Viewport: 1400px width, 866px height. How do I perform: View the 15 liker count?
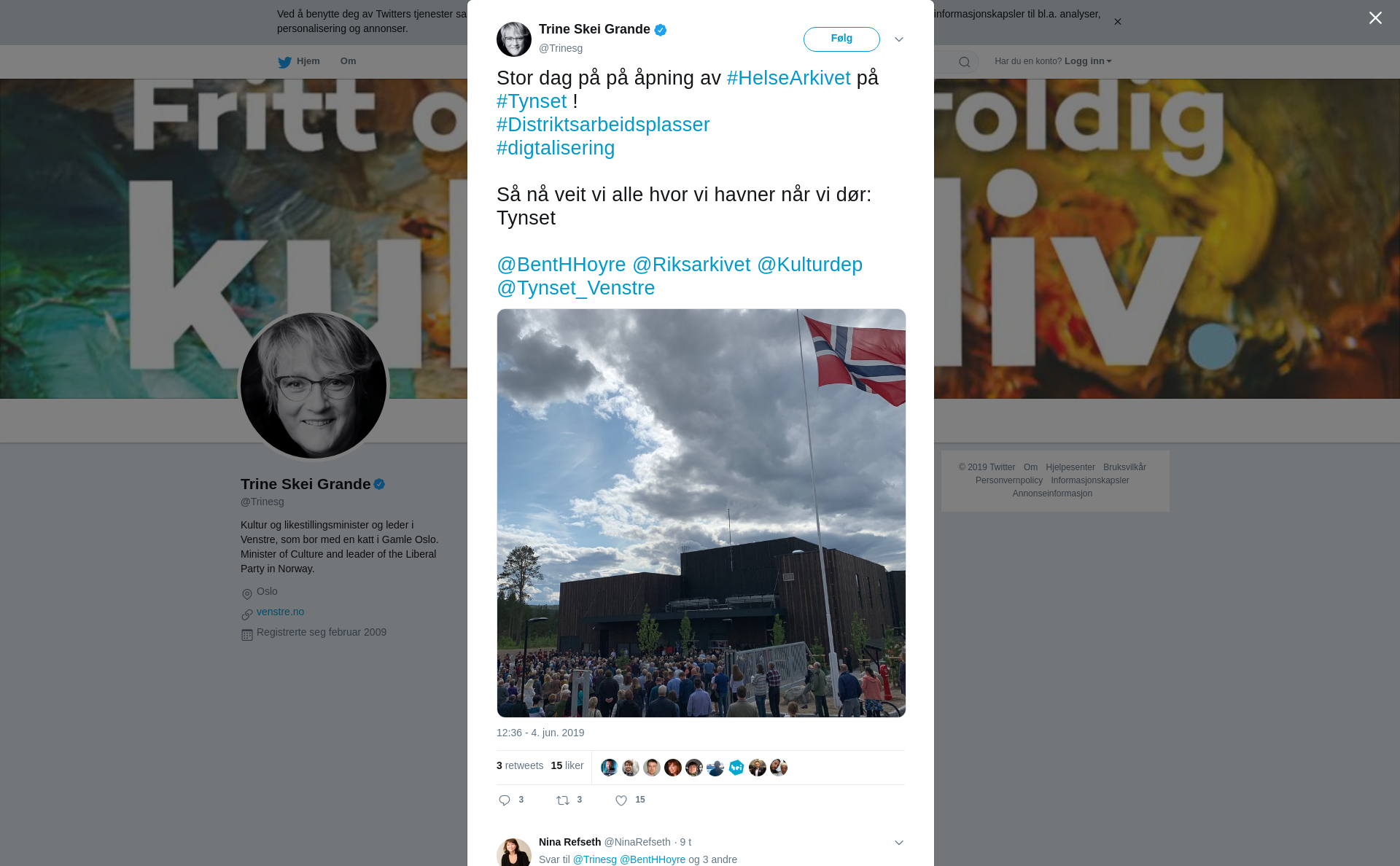point(567,765)
